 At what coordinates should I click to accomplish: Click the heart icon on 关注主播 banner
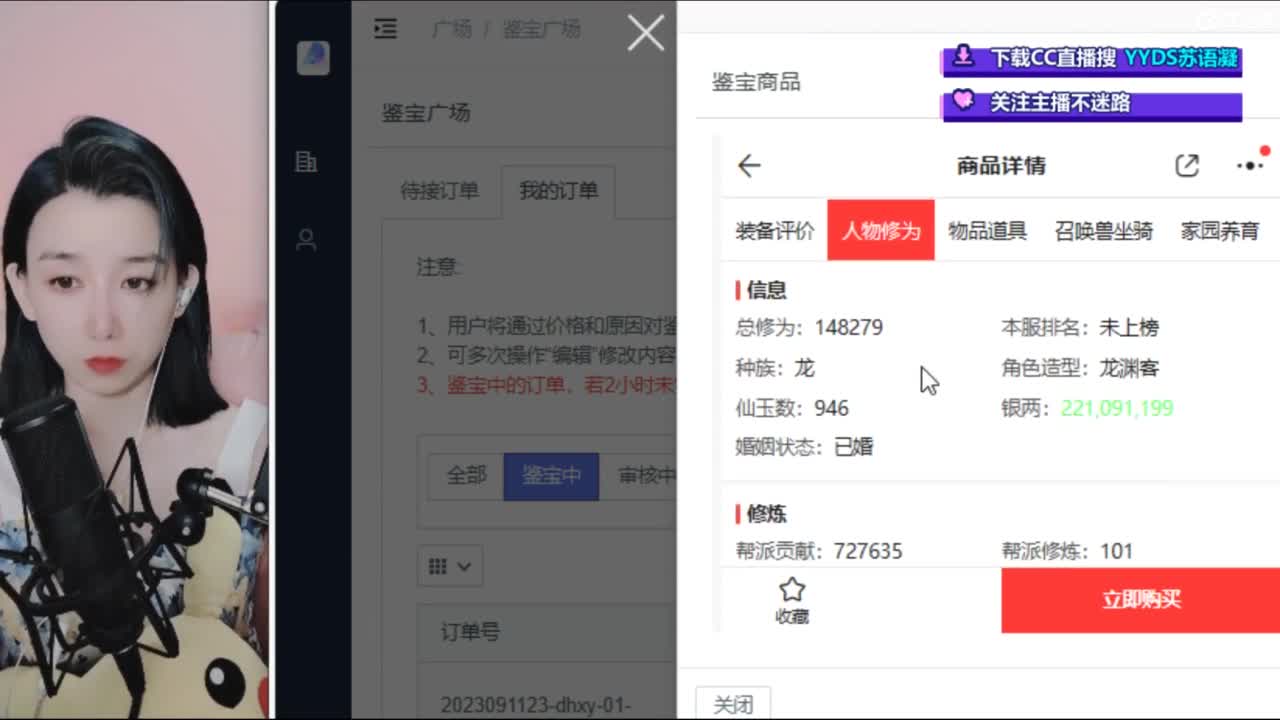pyautogui.click(x=963, y=105)
